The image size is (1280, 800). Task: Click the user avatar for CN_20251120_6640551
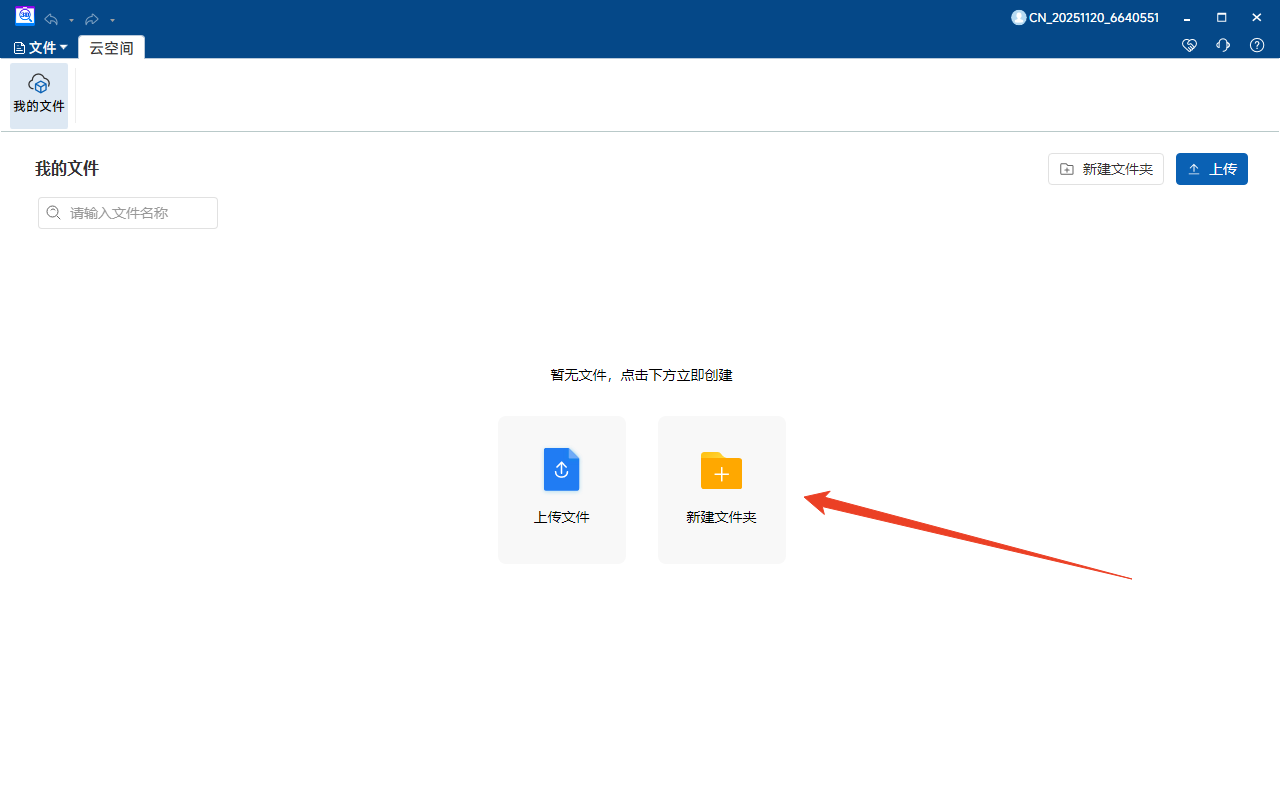click(1018, 17)
